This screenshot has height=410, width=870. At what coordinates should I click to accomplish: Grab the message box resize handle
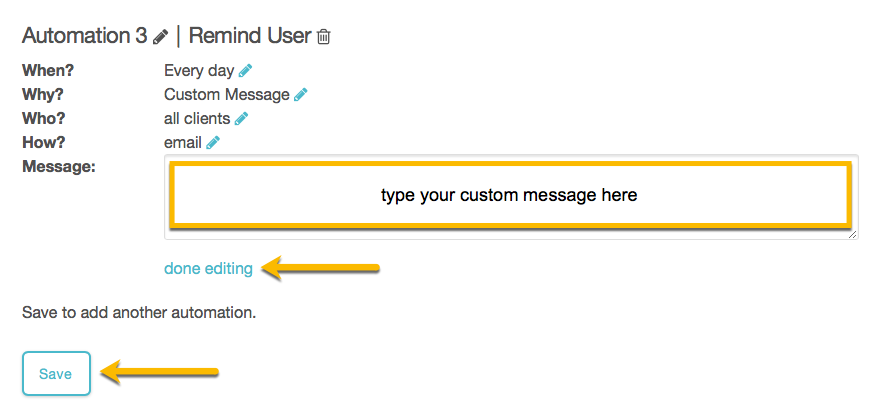coord(852,234)
